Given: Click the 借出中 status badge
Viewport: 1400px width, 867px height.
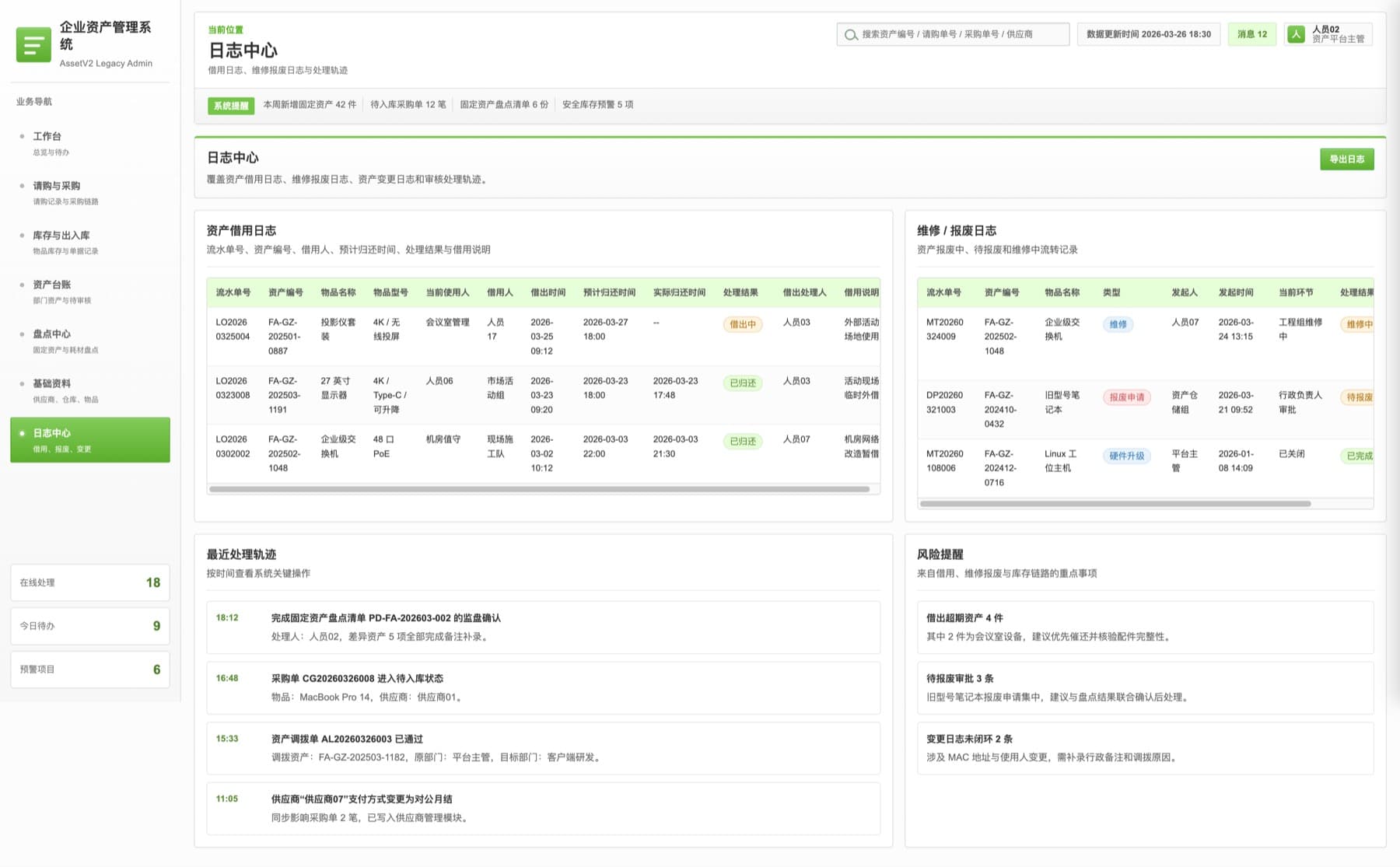Looking at the screenshot, I should pos(742,324).
